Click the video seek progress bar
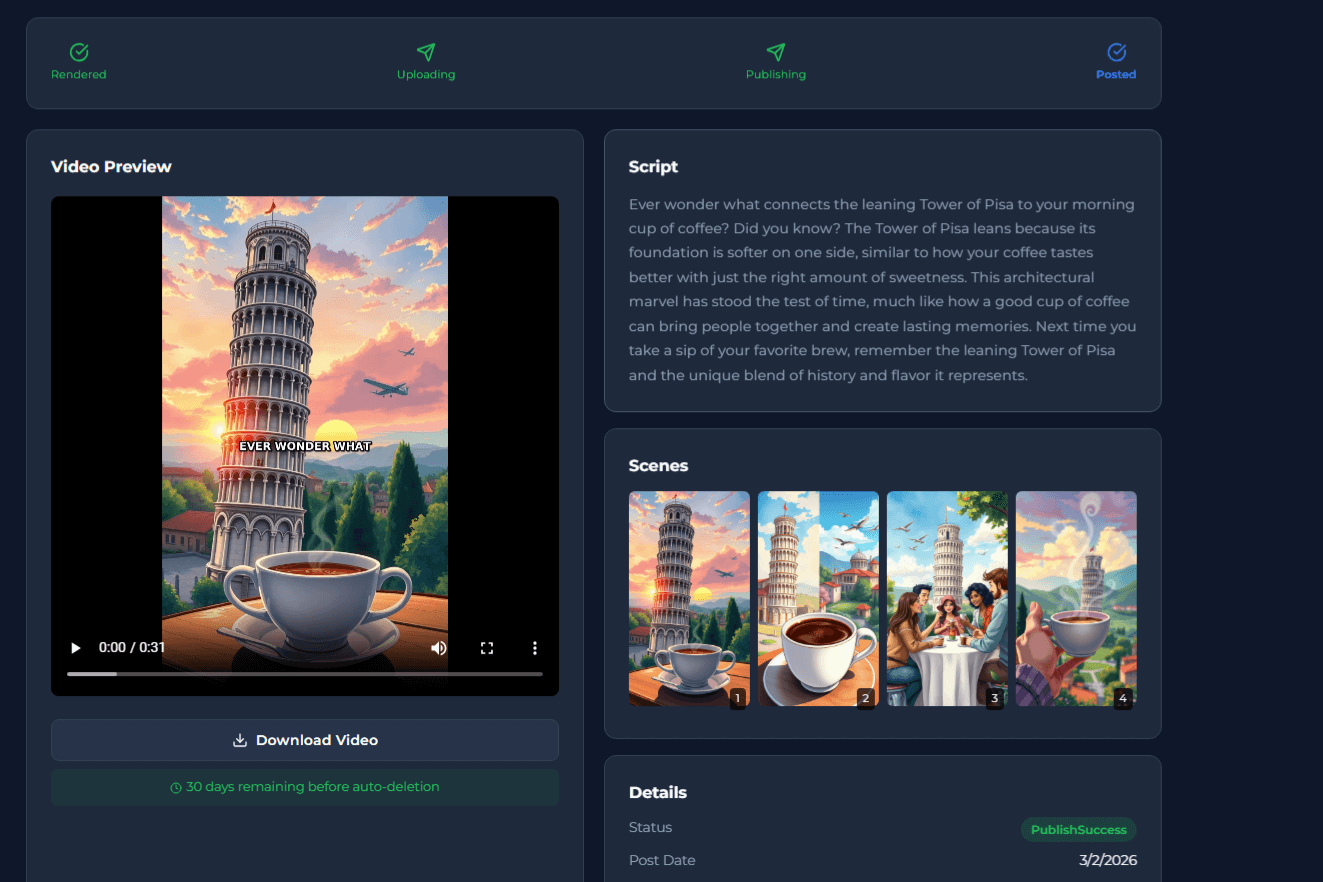The height and width of the screenshot is (882, 1323). (x=305, y=673)
